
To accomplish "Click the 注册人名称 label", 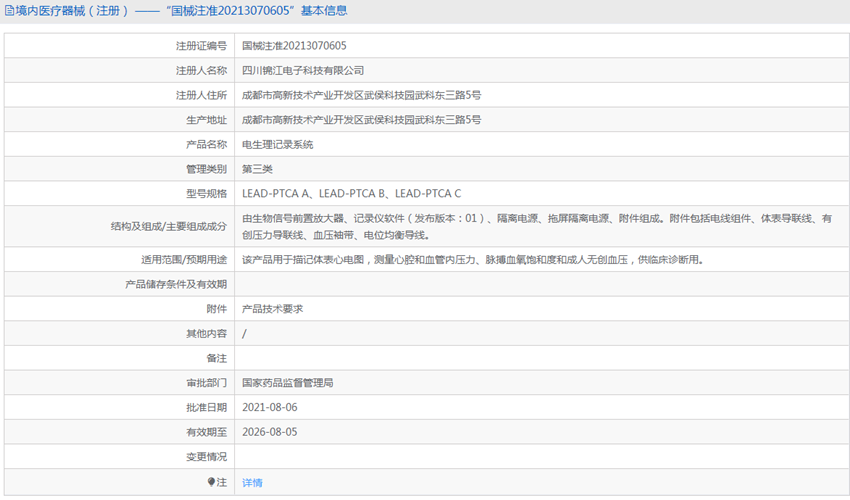I will pos(201,70).
